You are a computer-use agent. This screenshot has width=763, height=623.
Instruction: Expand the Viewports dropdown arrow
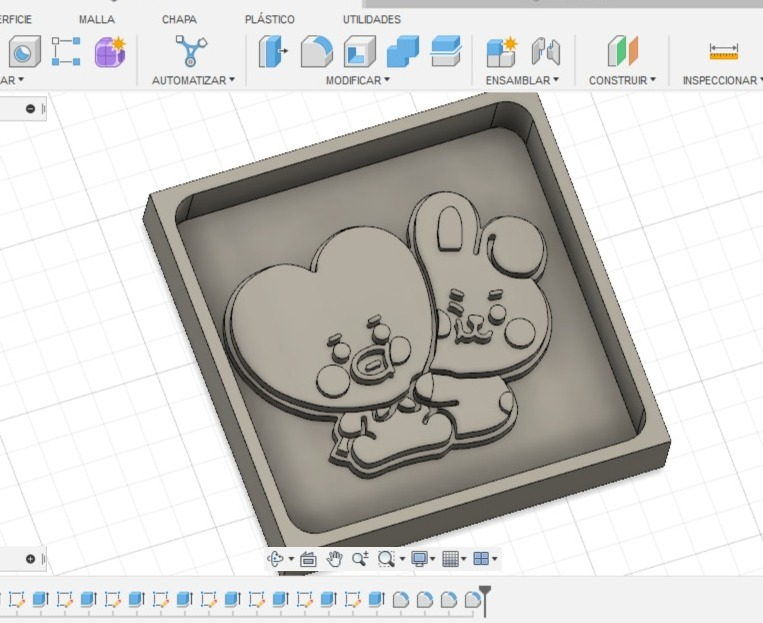pos(494,559)
